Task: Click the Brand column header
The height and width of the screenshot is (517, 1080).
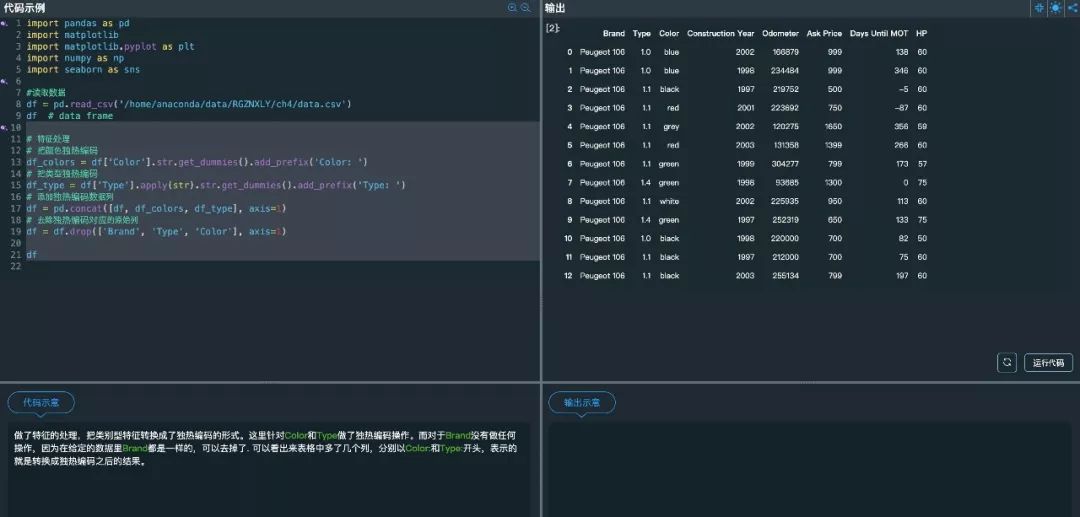Action: point(614,33)
